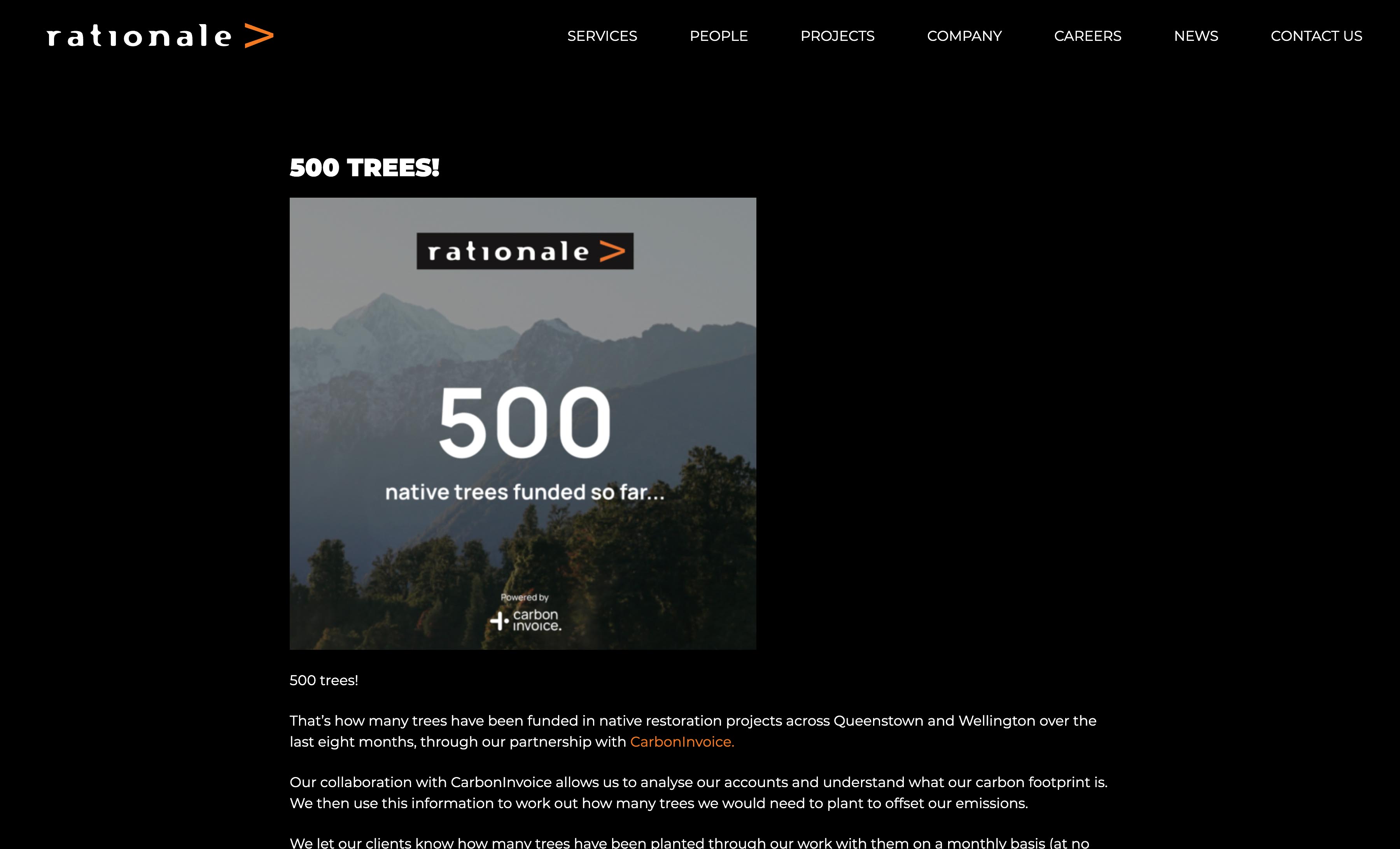
Task: Click the rationale logo badge inside the image
Action: [x=525, y=251]
